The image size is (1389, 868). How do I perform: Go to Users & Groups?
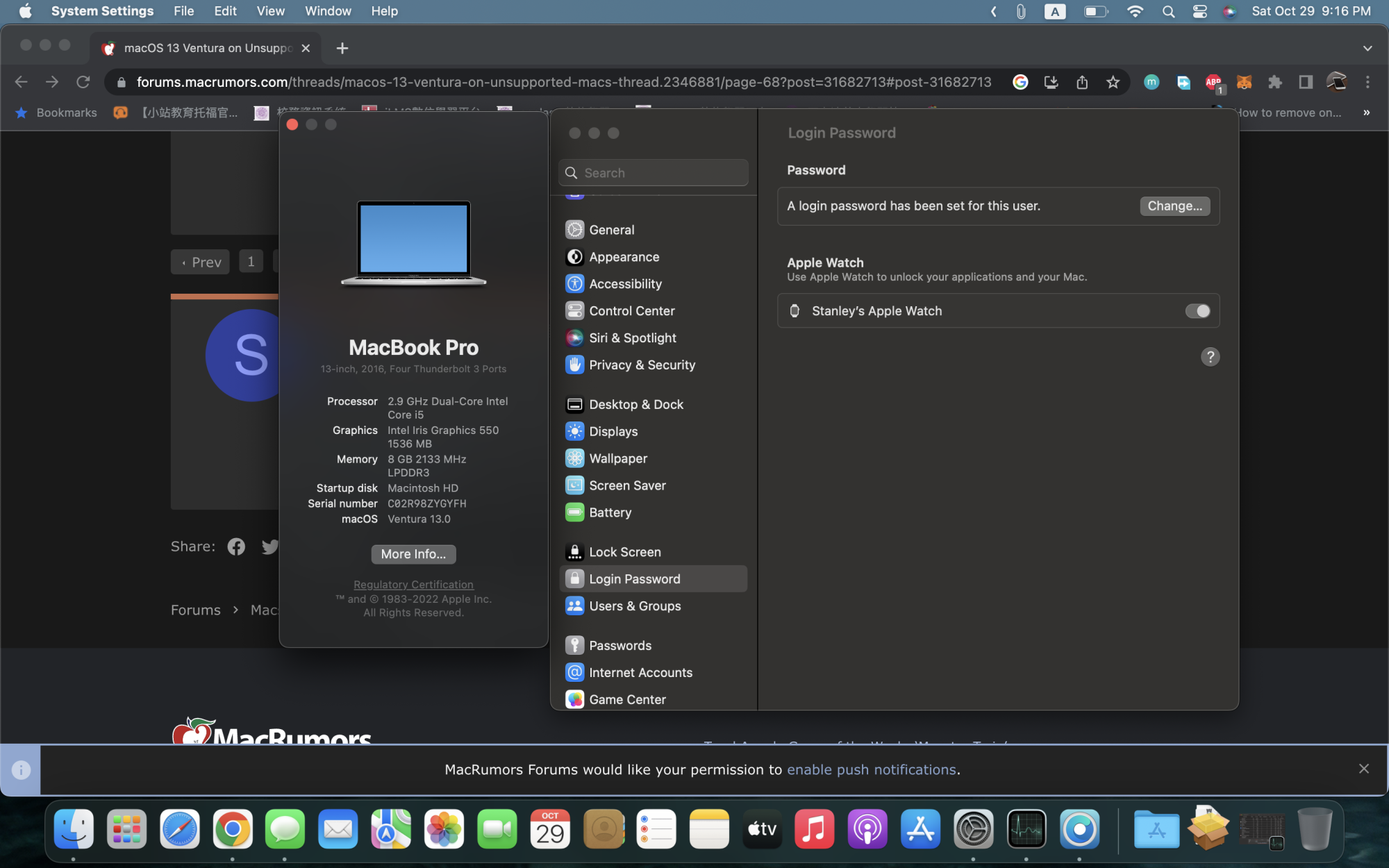pyautogui.click(x=634, y=606)
